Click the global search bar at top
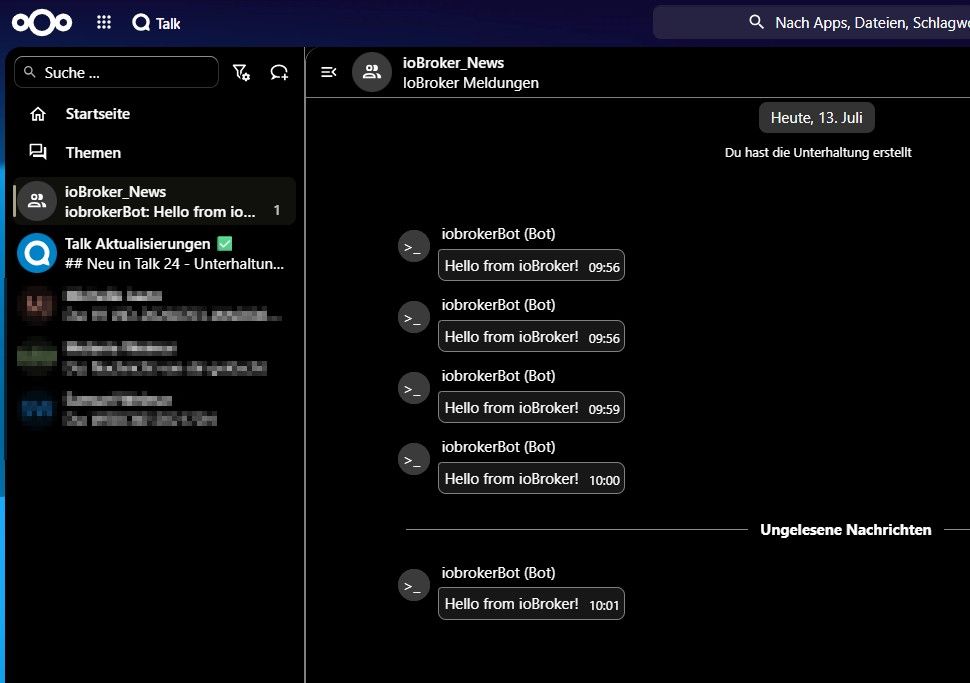The width and height of the screenshot is (970, 683). point(812,23)
